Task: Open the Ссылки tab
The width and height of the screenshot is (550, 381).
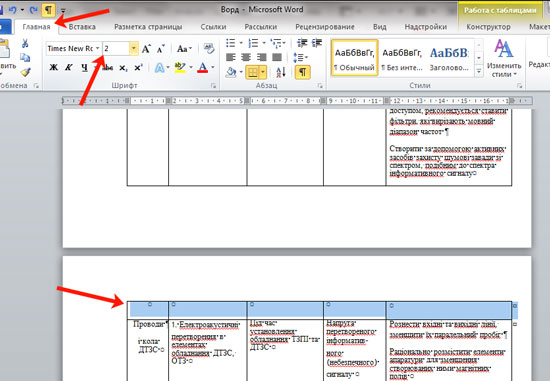Action: tap(213, 27)
